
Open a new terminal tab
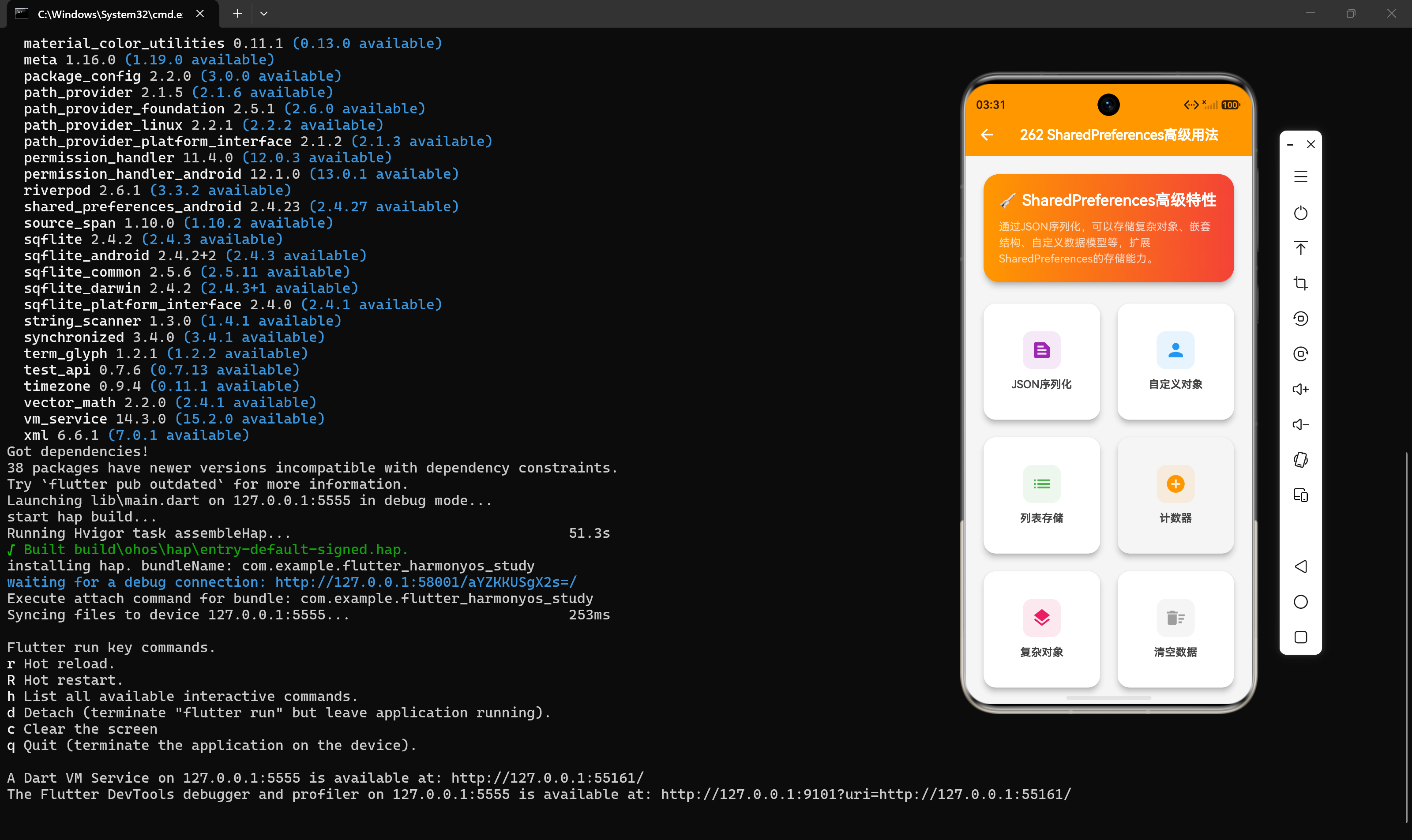pyautogui.click(x=237, y=14)
